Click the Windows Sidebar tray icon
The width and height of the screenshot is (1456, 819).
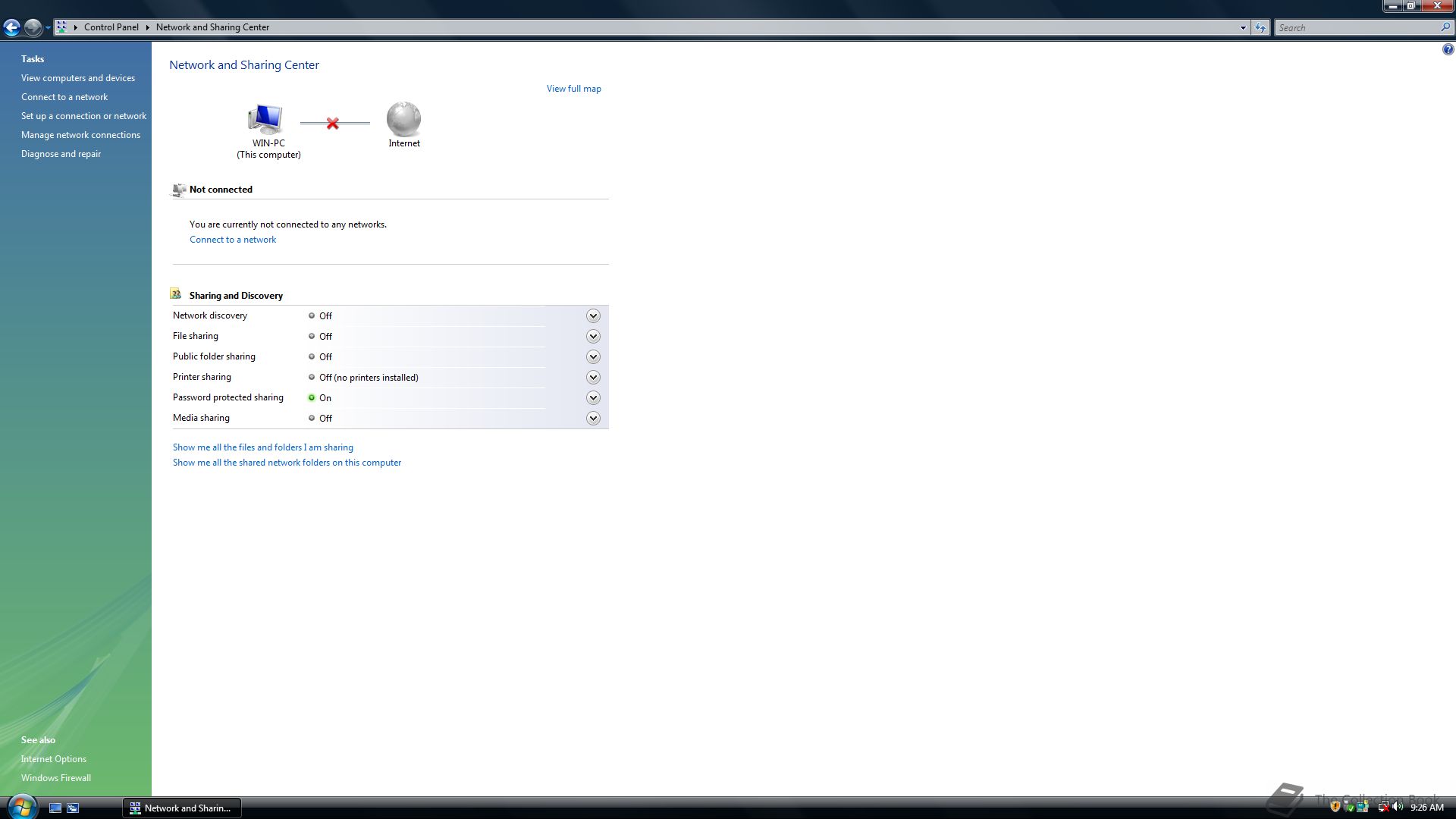(x=1363, y=806)
